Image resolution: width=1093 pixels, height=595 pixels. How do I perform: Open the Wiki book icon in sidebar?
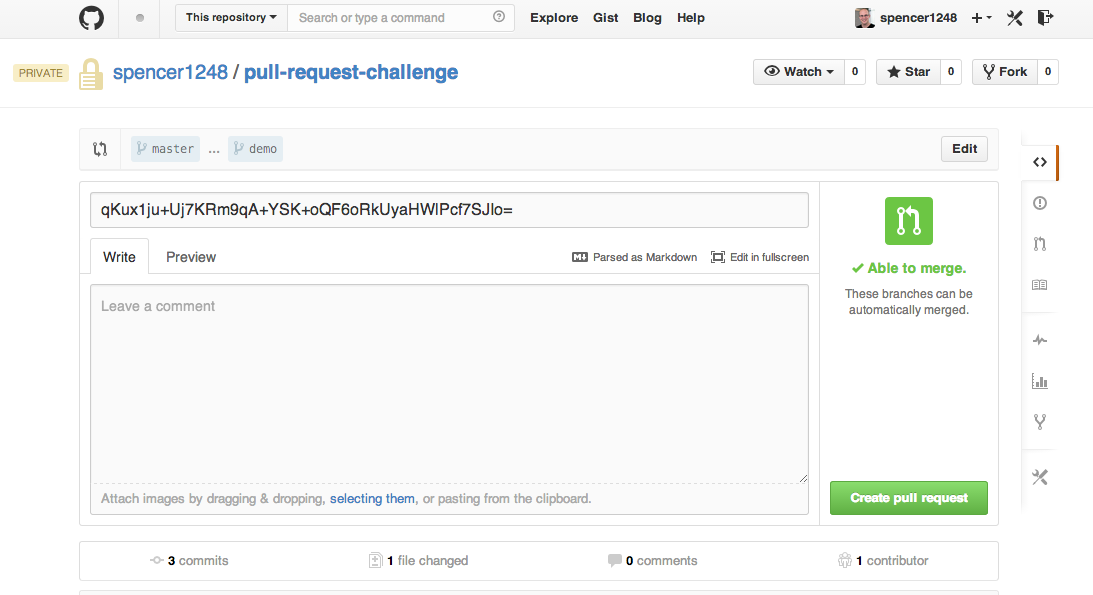click(1039, 284)
